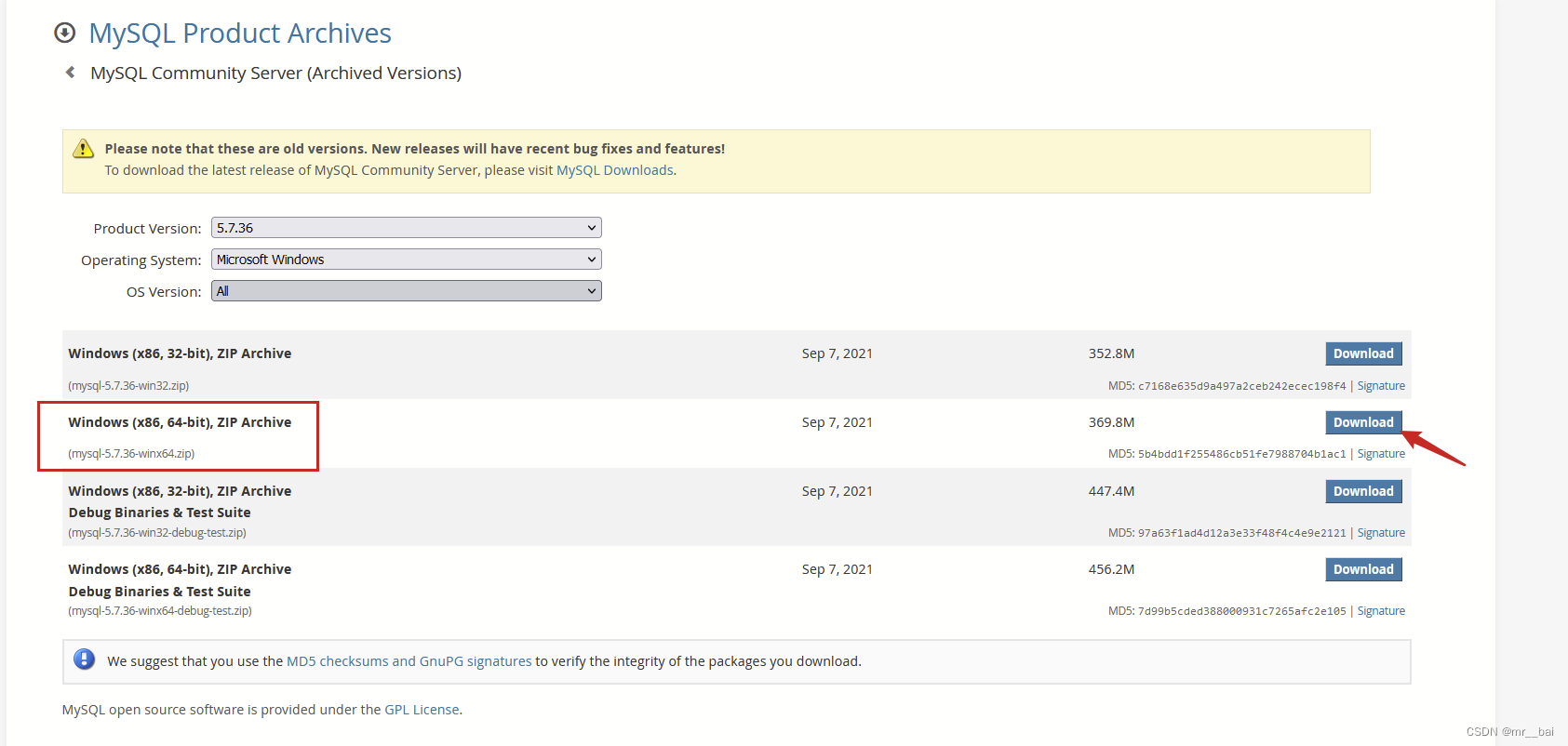The width and height of the screenshot is (1568, 746).
Task: Click the Operating System label
Action: 141,260
